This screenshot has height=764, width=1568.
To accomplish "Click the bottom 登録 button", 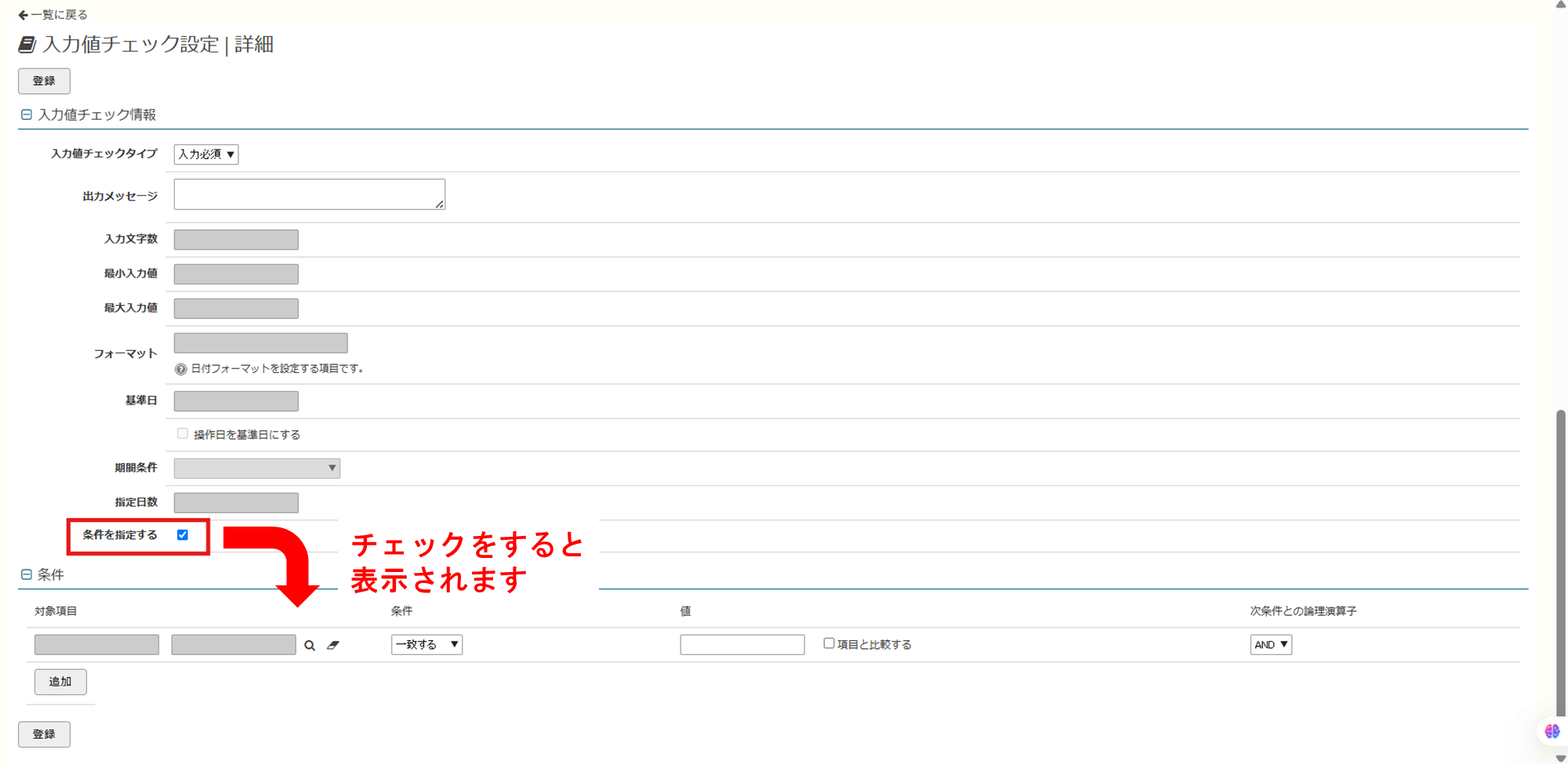I will 44,734.
